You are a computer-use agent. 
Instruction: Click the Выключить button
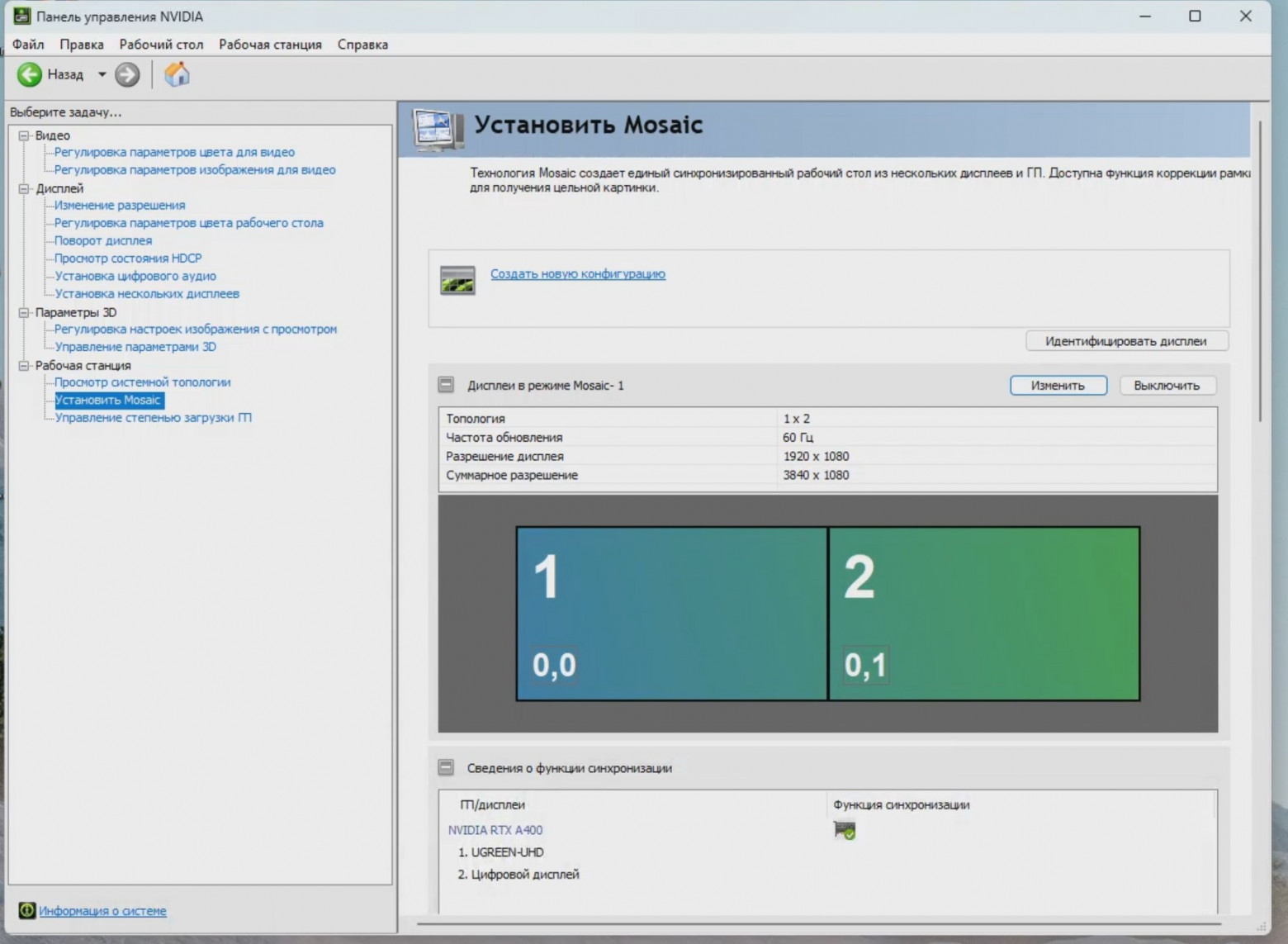(1167, 386)
